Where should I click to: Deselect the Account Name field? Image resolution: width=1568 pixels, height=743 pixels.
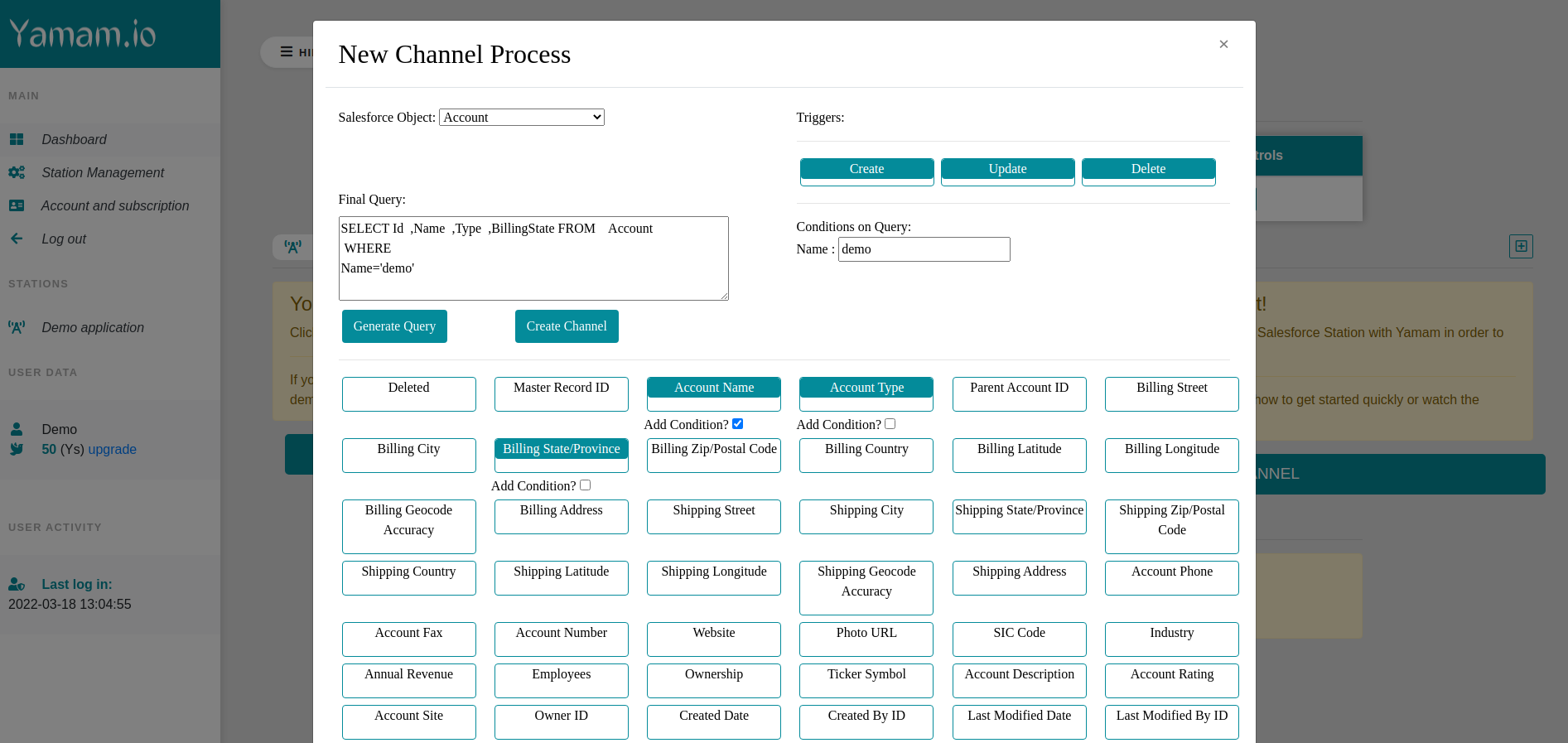pyautogui.click(x=714, y=393)
